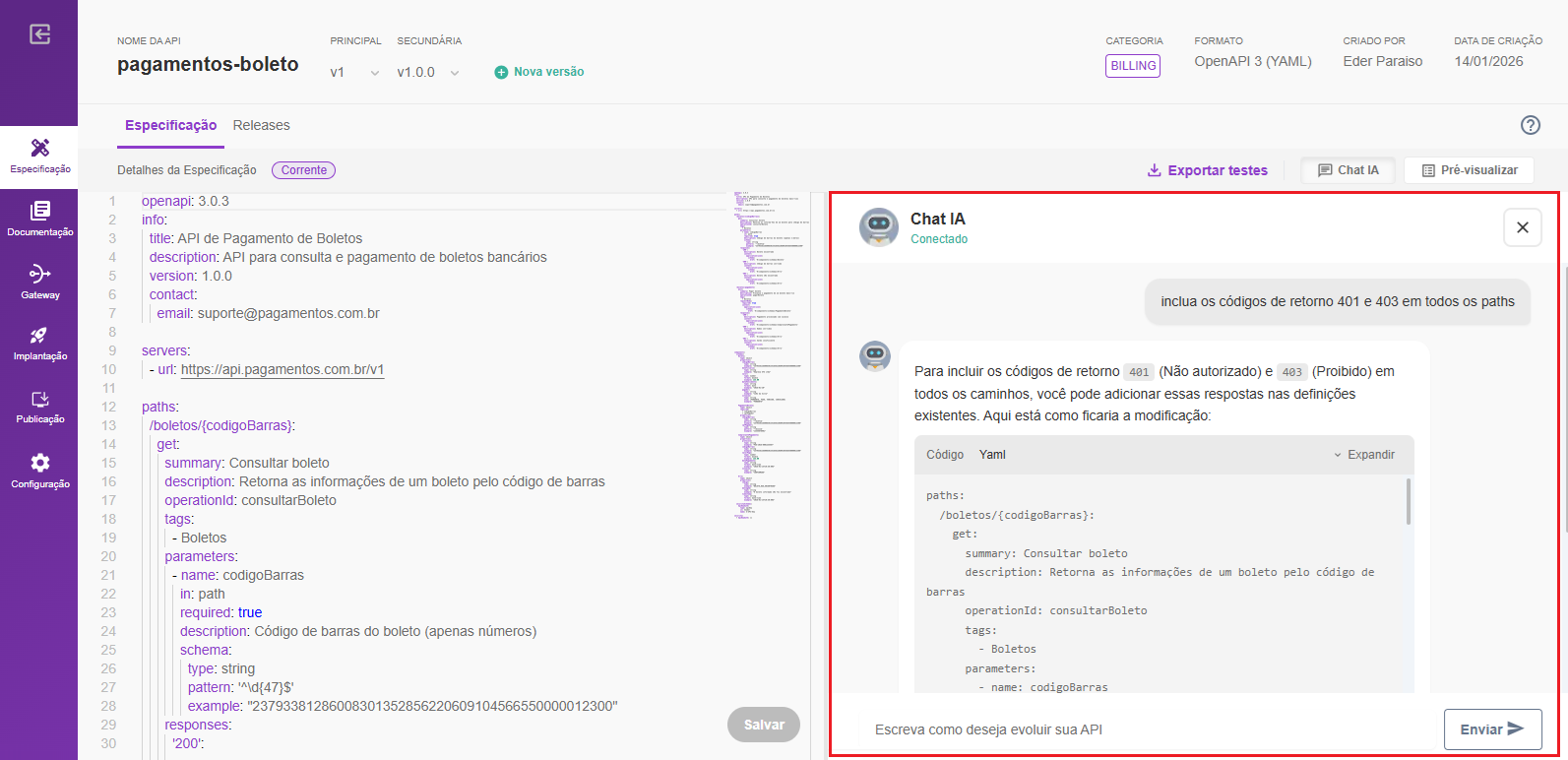This screenshot has width=1568, height=760.
Task: Go to the Gateway sidebar section
Action: tap(39, 281)
